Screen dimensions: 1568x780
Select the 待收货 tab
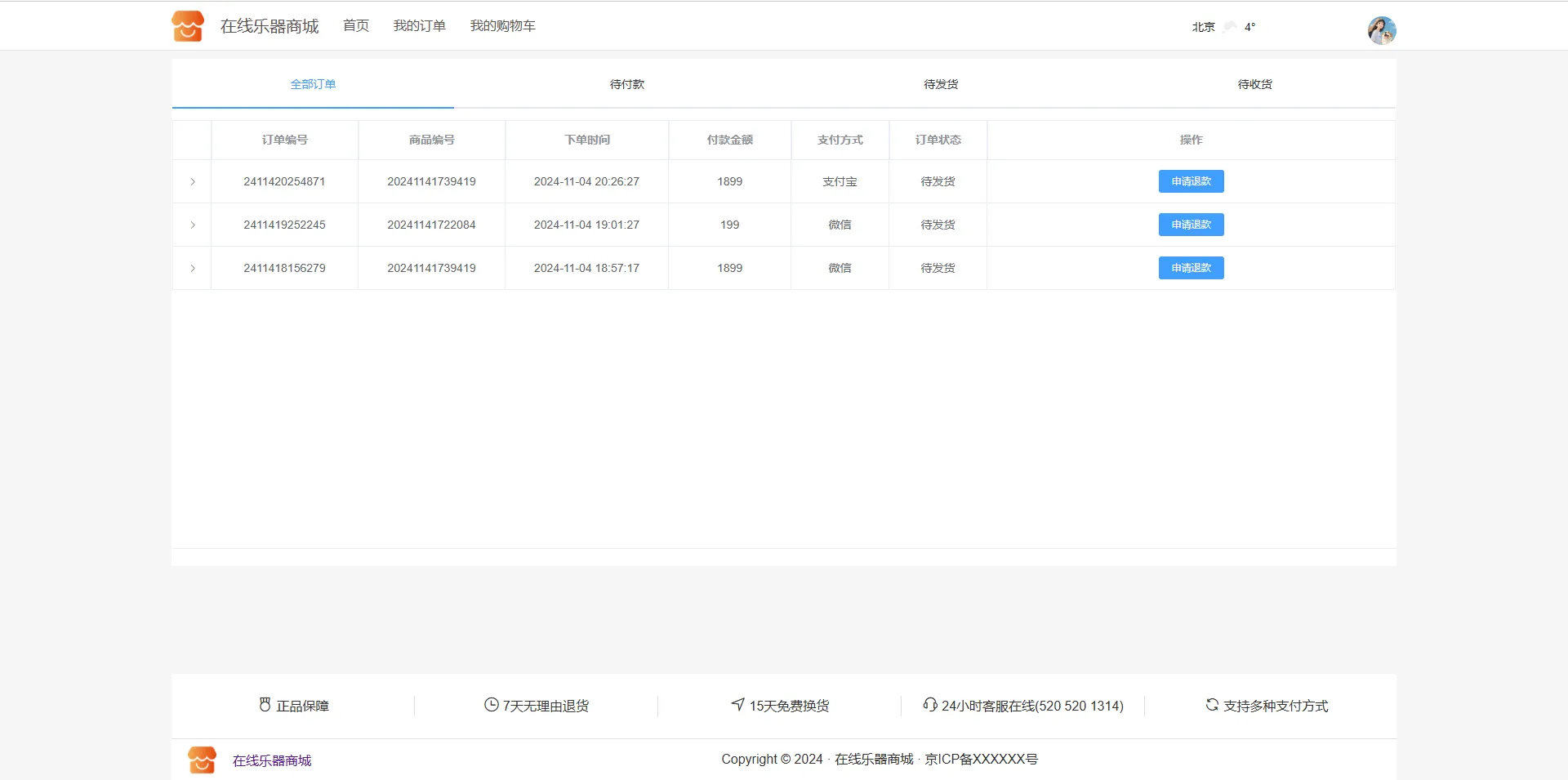pos(1254,84)
